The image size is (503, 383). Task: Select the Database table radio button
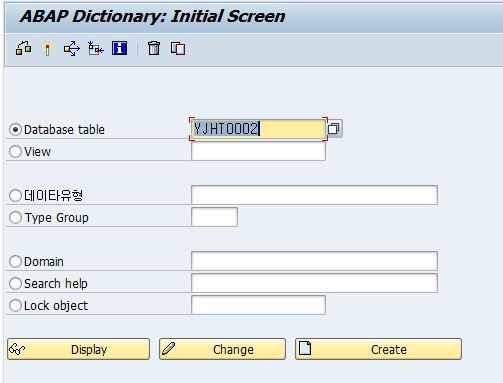(x=15, y=130)
